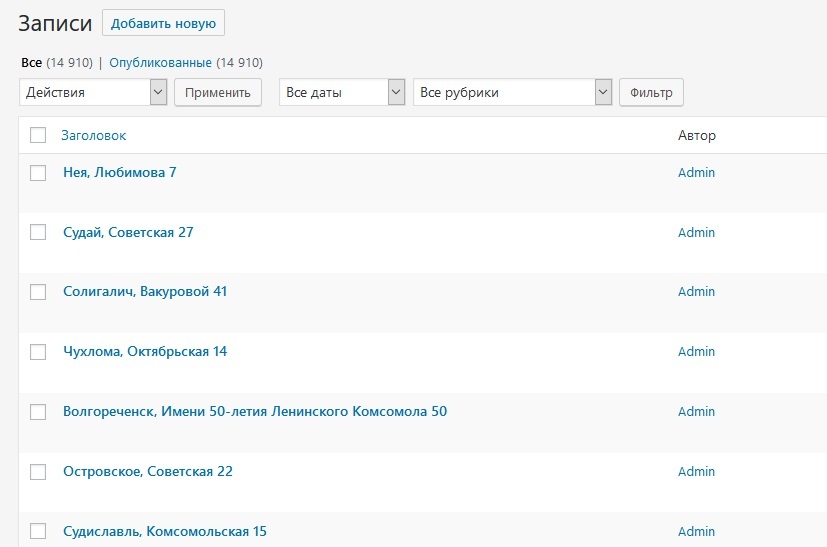Switch to the "Все" posts view

[31, 62]
